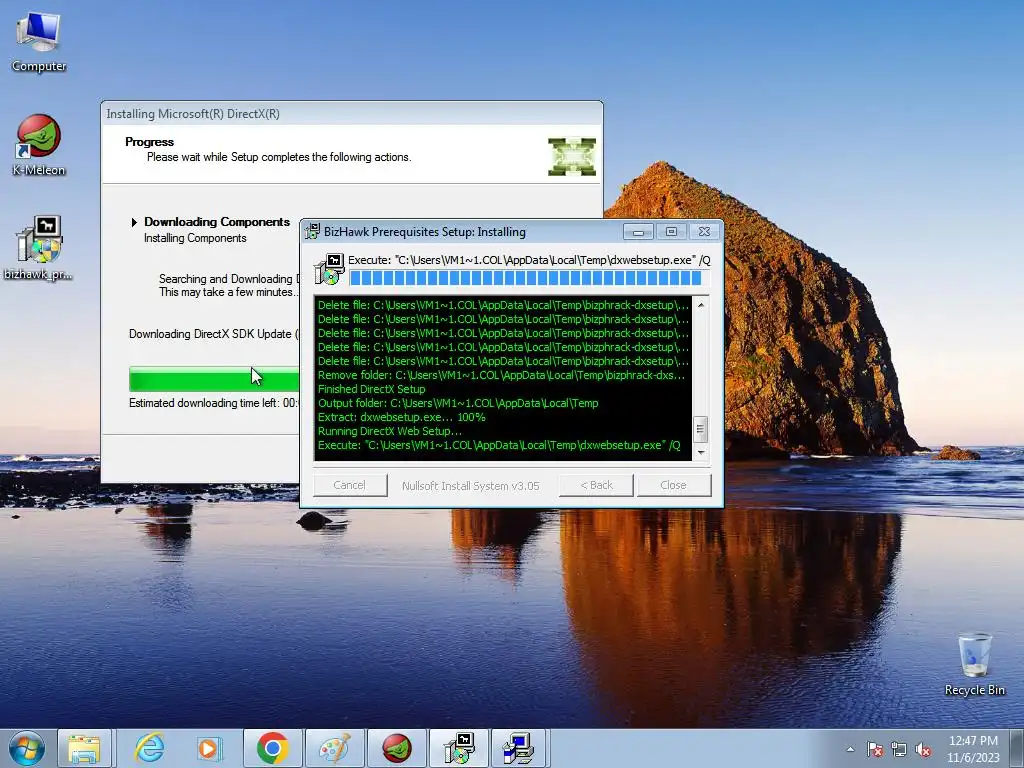Select 'Extract: dxwebsetup.exe... 100%' log line
Screen dimensions: 1024x768
coord(402,417)
